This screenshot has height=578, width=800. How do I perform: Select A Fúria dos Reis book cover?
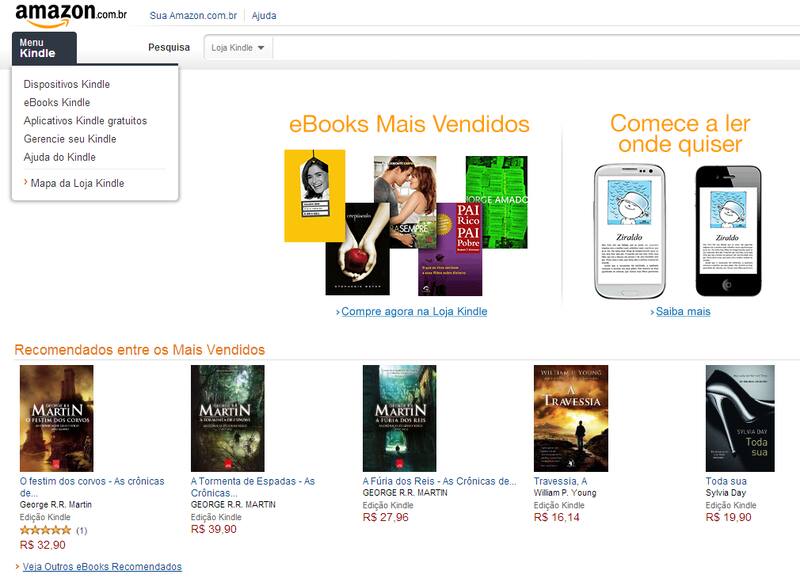point(399,418)
